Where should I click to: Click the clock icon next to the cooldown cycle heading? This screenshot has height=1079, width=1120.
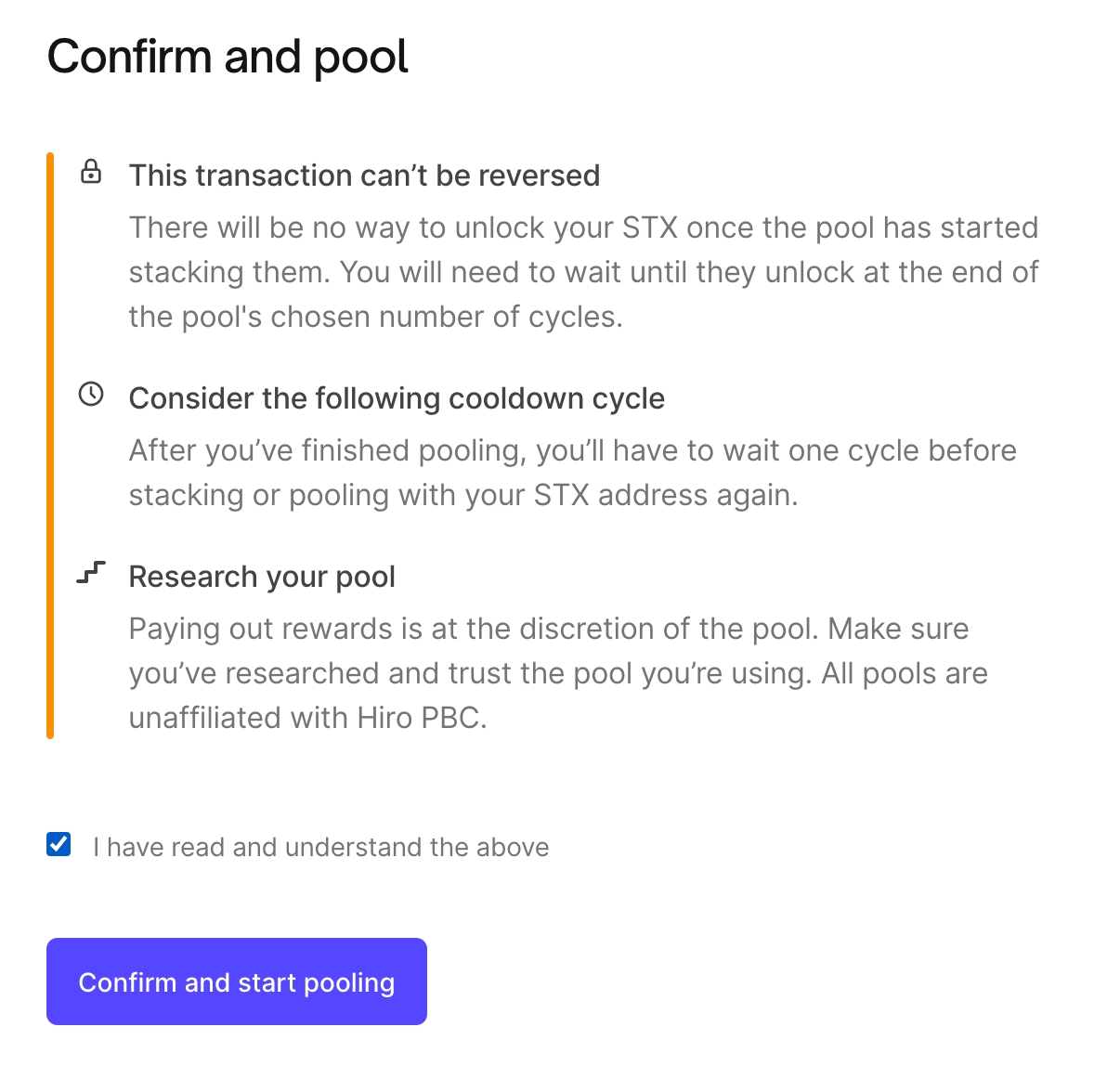coord(91,394)
